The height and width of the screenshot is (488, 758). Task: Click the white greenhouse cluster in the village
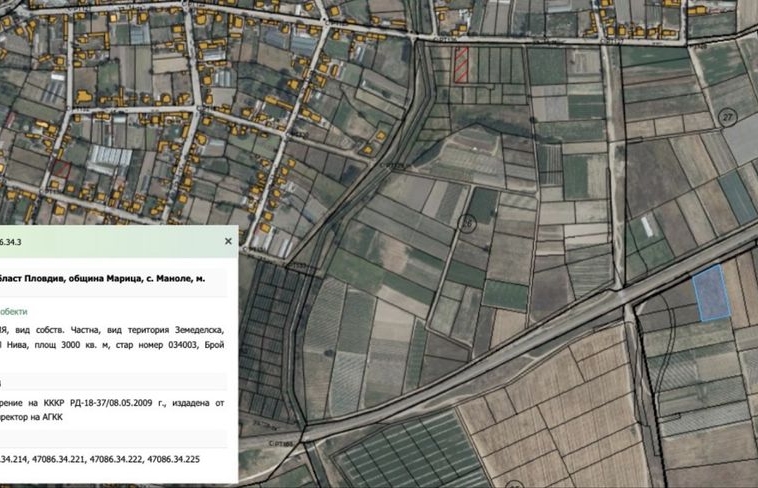tap(110, 159)
